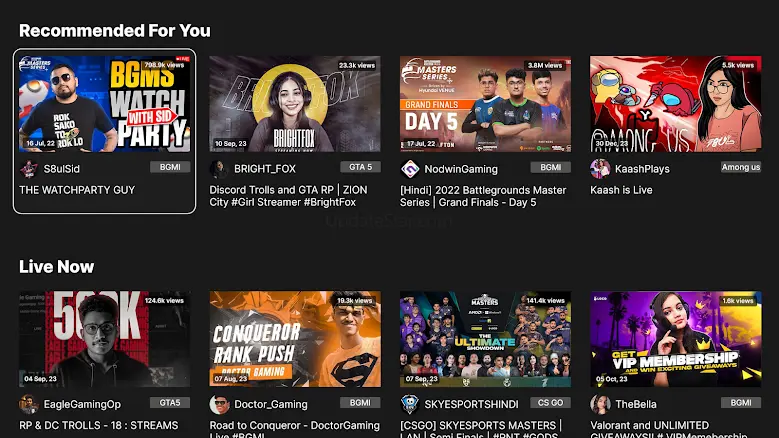Open '[CSGO] SKYESPORTS MASTERS' title
This screenshot has width=779, height=438.
pos(480,429)
